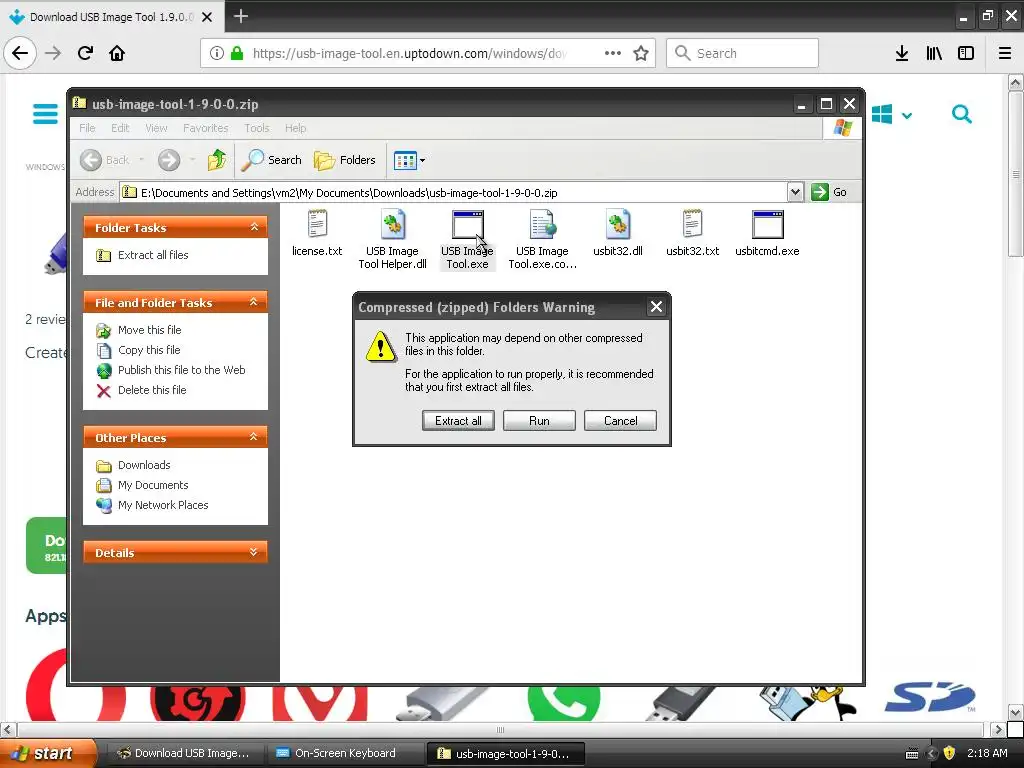Click the Explorer address path field
Screen dimensions: 1024x768
(x=454, y=192)
